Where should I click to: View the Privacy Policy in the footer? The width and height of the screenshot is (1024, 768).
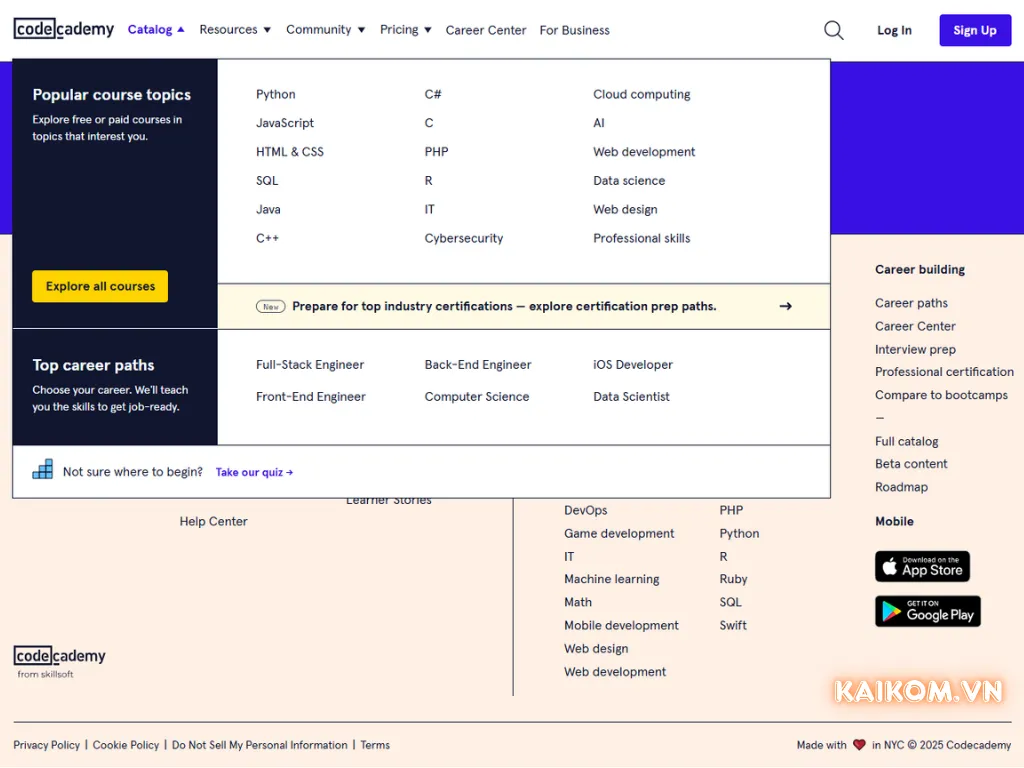(46, 744)
